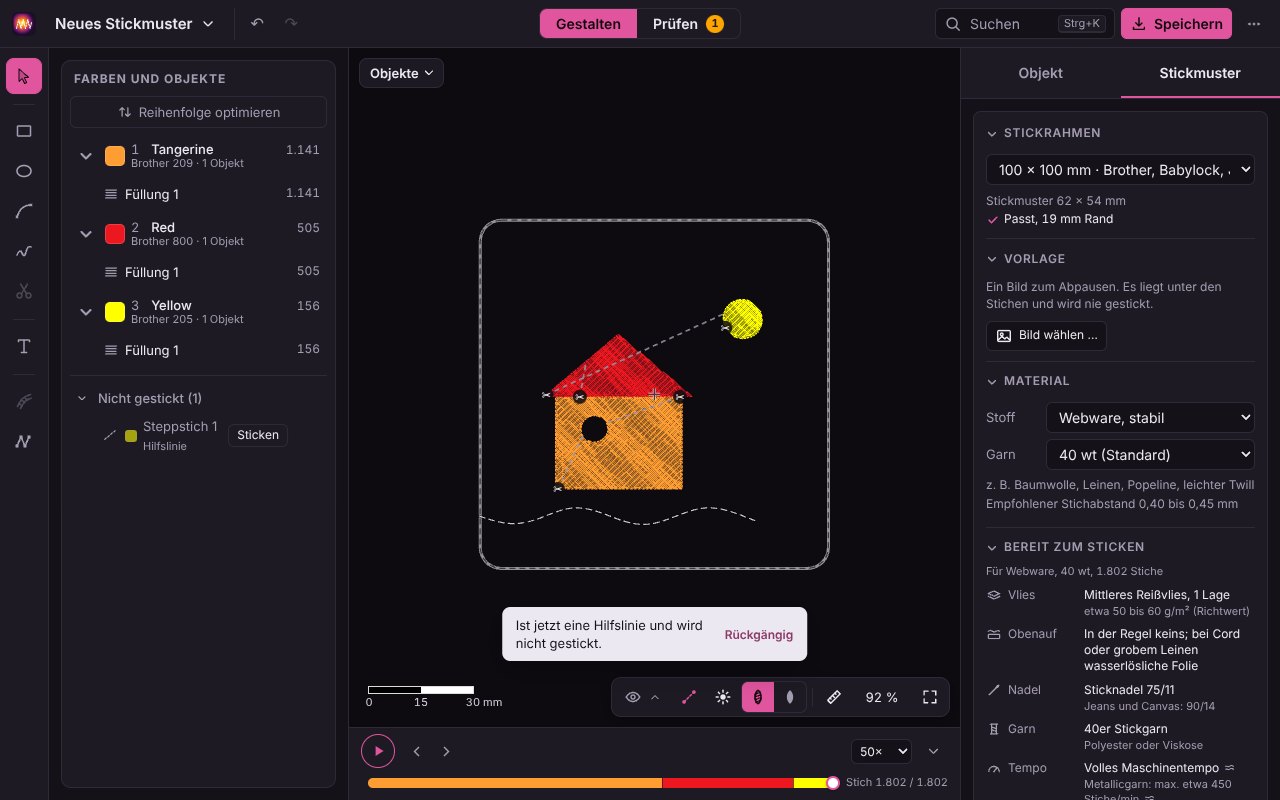The image size is (1280, 800).
Task: Open the 50× playback speed dropdown
Action: (881, 751)
